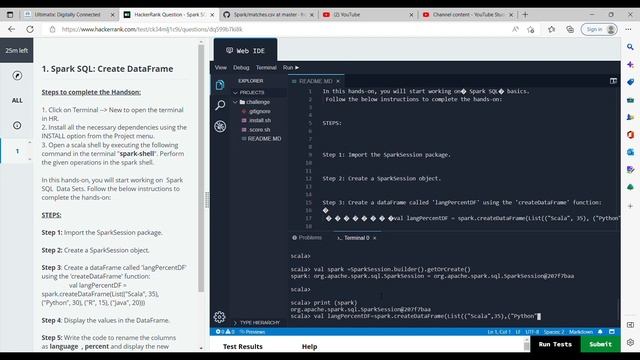
Task: Click the Markdown language mode in status bar
Action: tap(581, 332)
